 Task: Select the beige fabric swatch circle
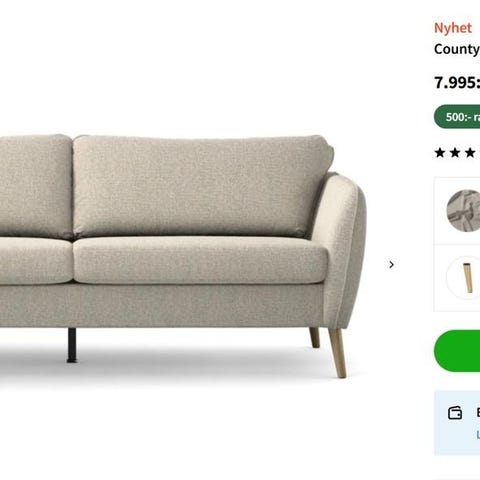(464, 210)
